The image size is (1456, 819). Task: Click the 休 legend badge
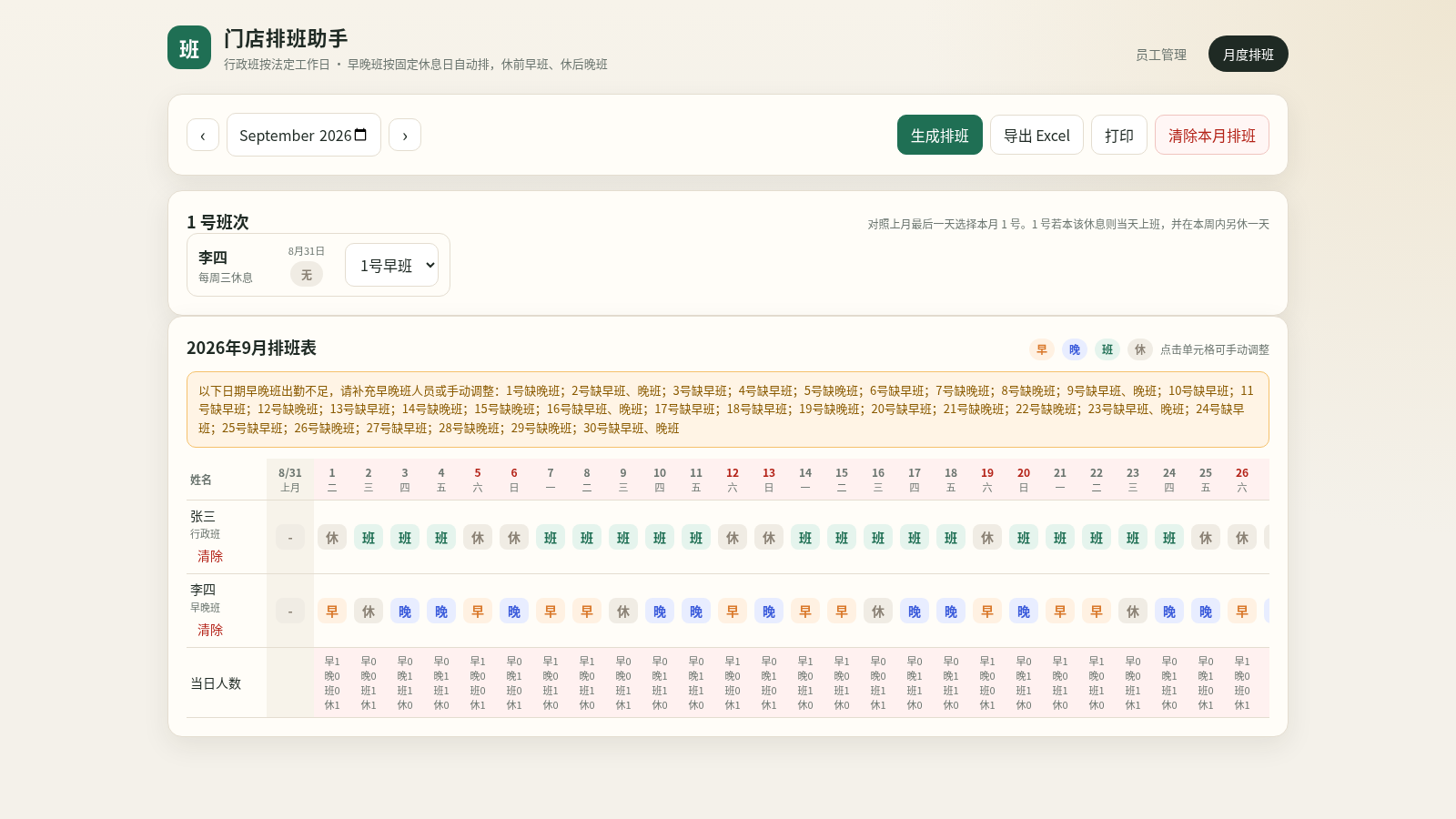coord(1140,349)
